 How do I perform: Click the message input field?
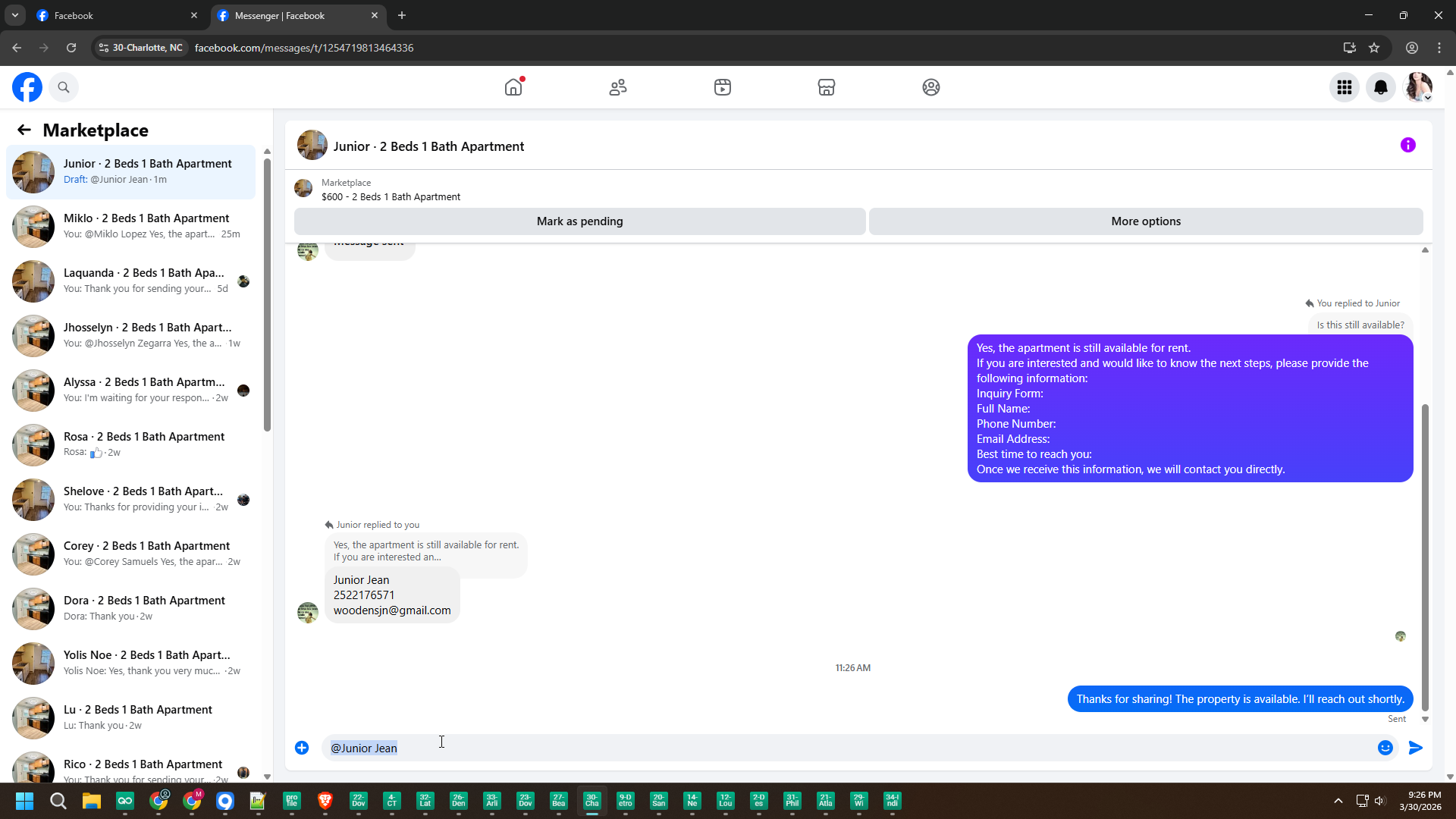(x=834, y=748)
